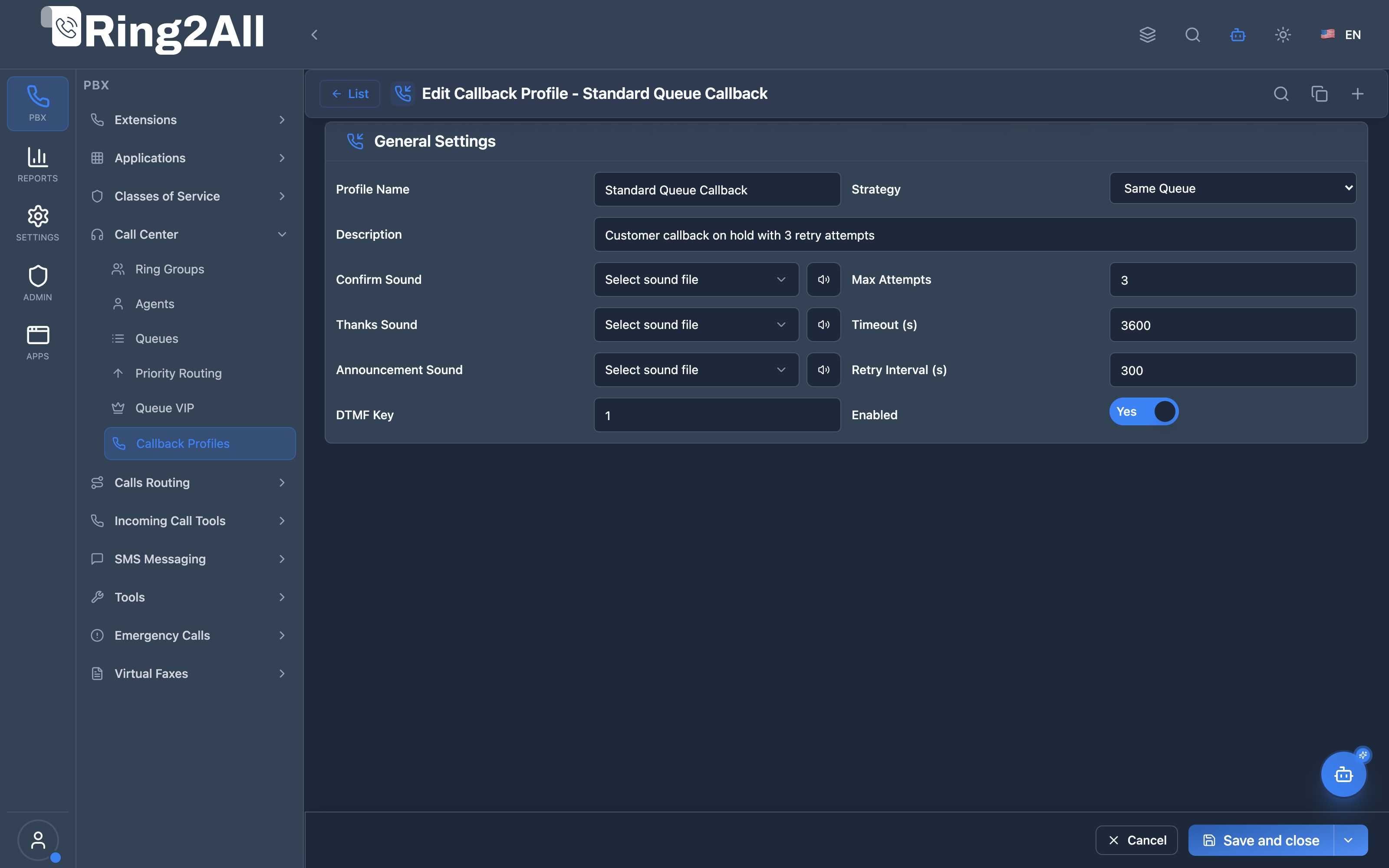1389x868 pixels.
Task: Click the user profile avatar
Action: (x=38, y=840)
